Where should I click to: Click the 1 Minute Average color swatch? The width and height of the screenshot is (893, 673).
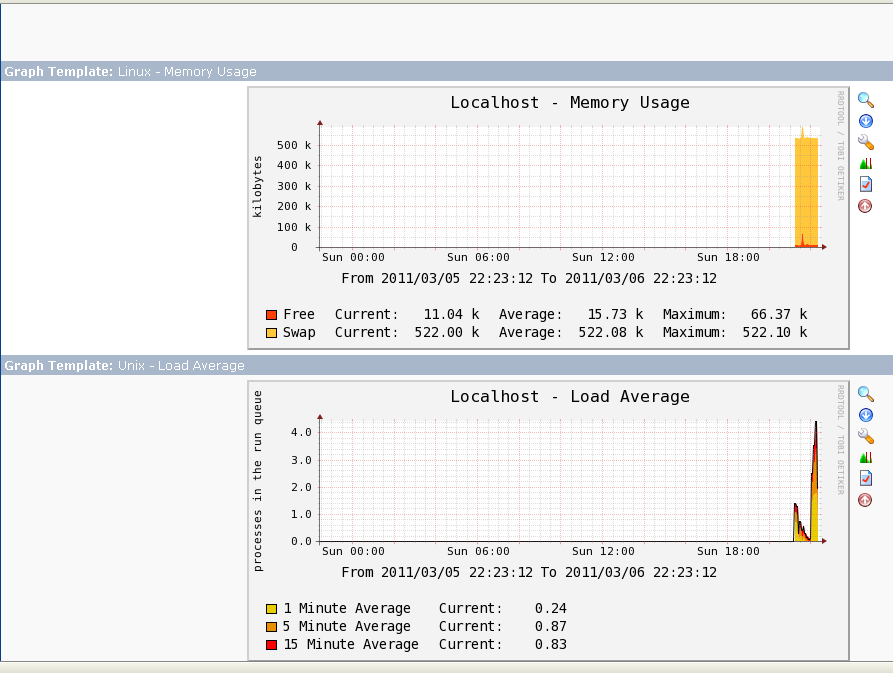point(272,609)
